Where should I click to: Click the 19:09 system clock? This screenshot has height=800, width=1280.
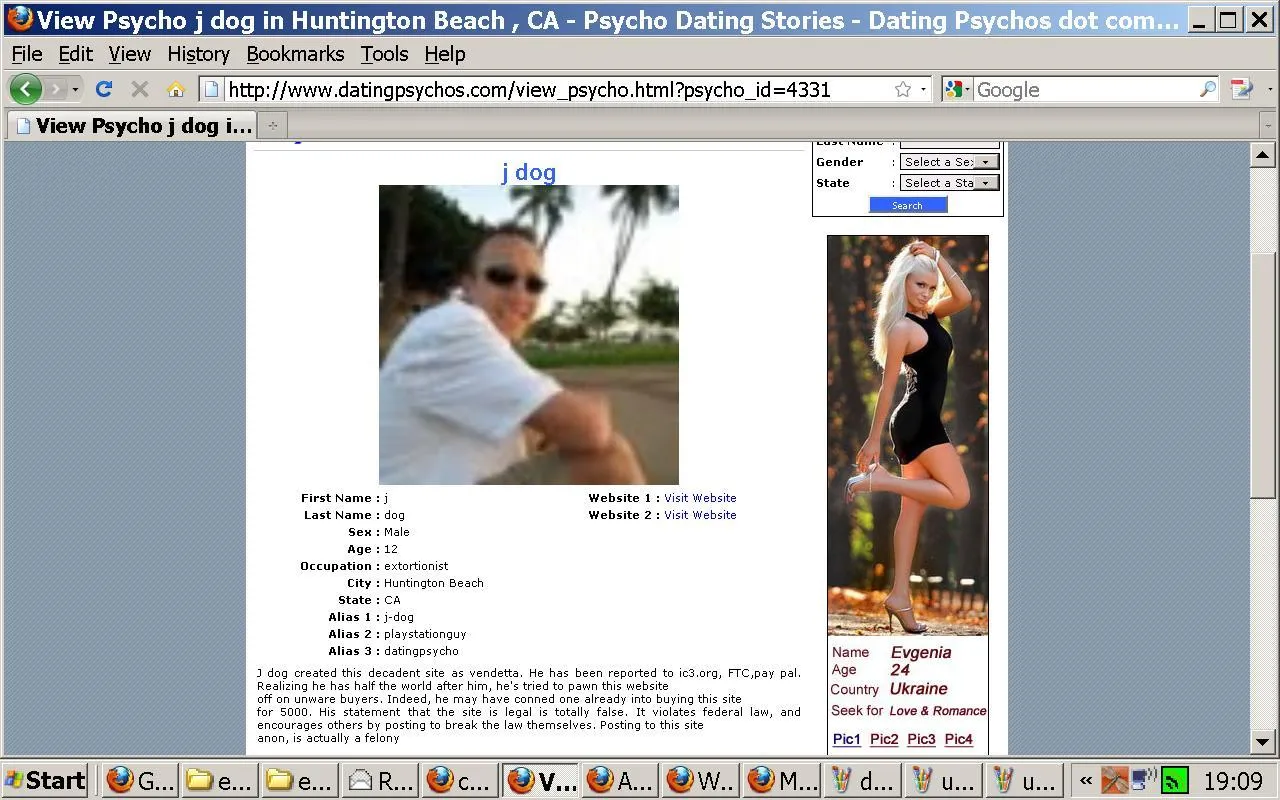coord(1233,780)
